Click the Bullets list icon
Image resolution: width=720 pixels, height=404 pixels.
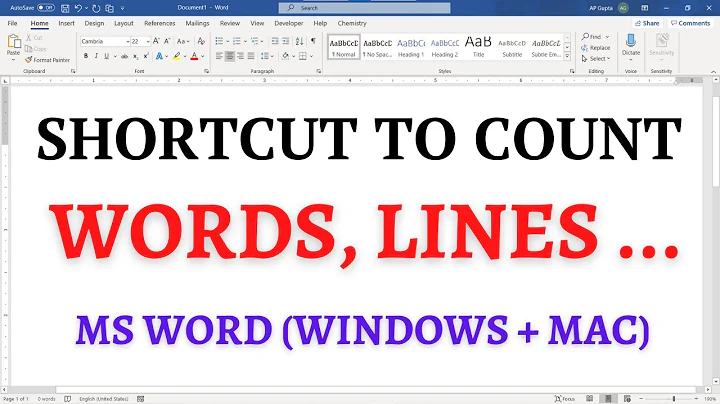219,41
